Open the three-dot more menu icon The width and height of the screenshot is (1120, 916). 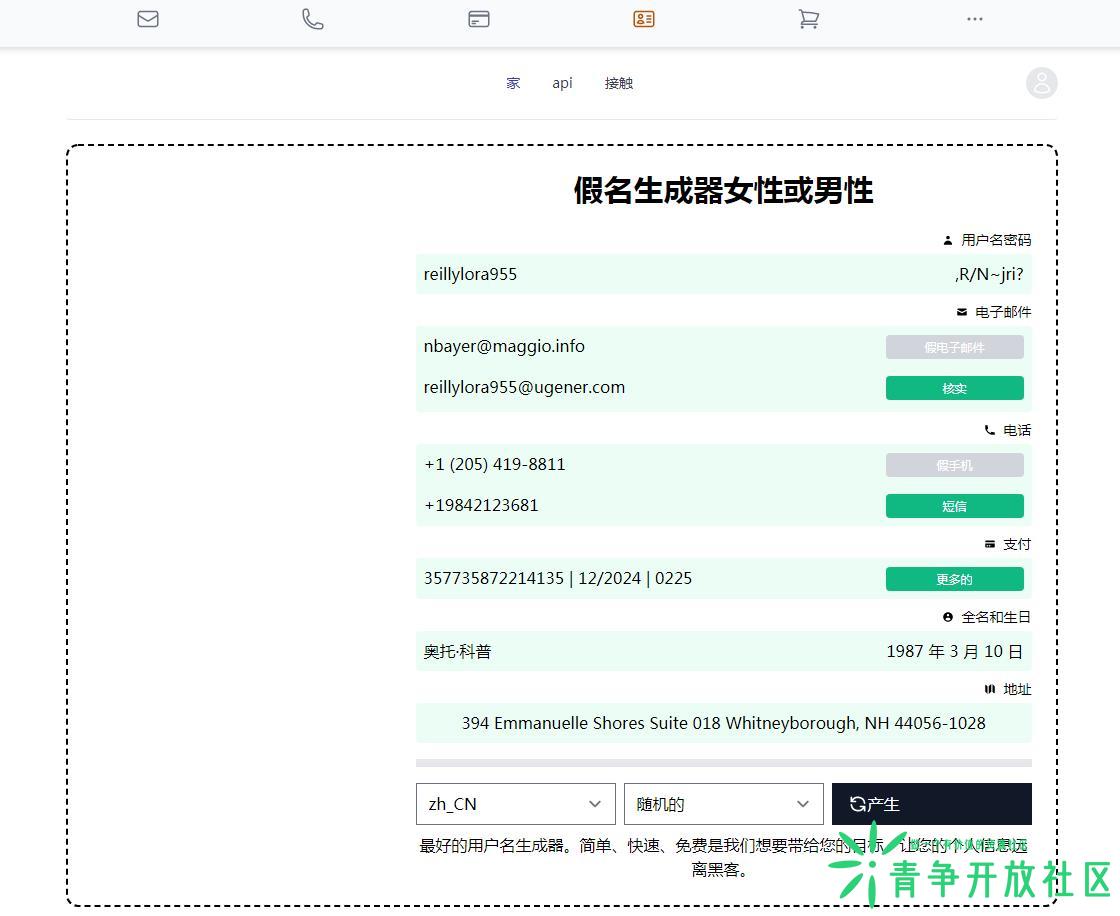(974, 19)
